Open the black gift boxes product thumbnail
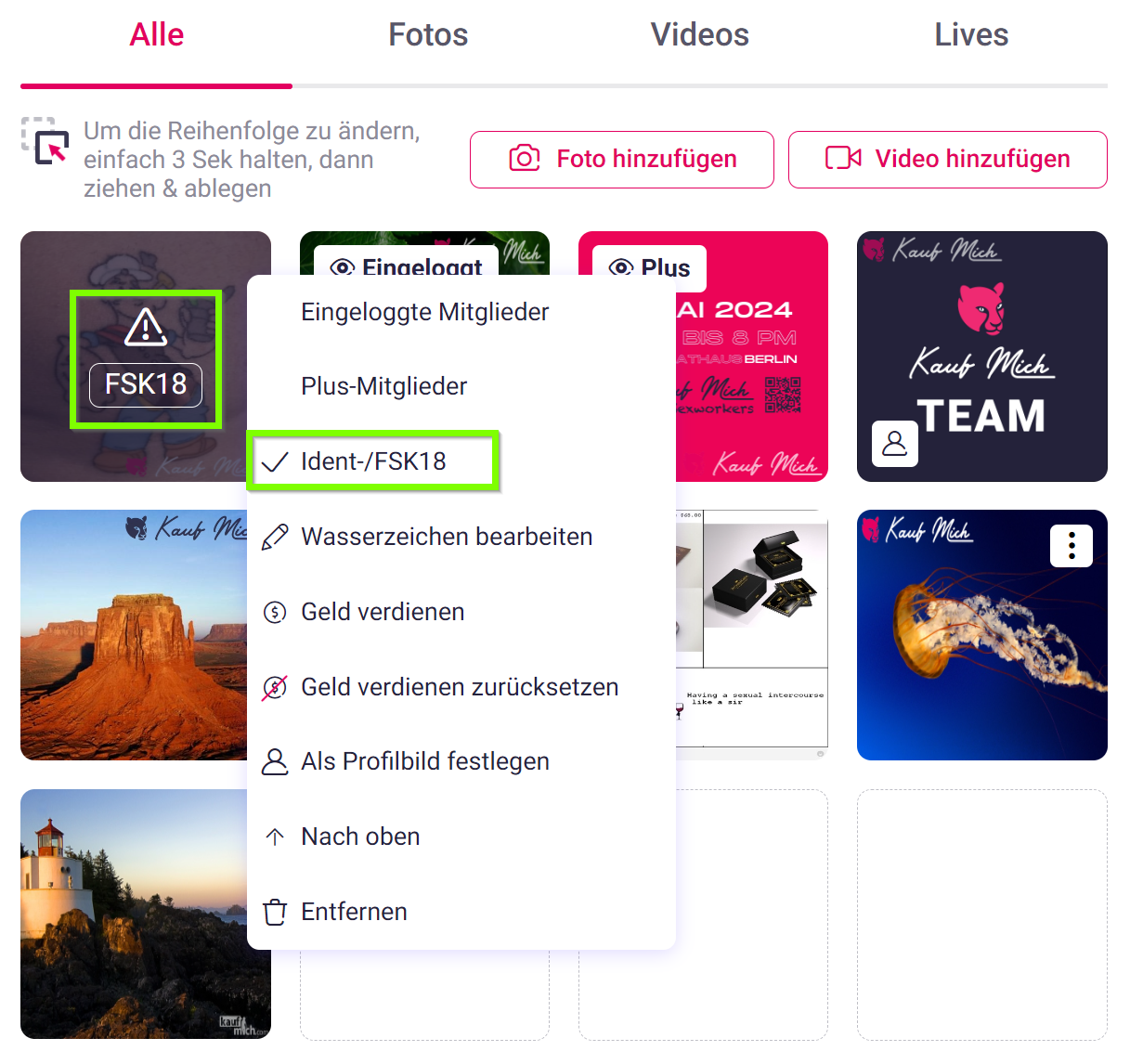Image resolution: width=1130 pixels, height=1064 pixels. pyautogui.click(x=752, y=635)
